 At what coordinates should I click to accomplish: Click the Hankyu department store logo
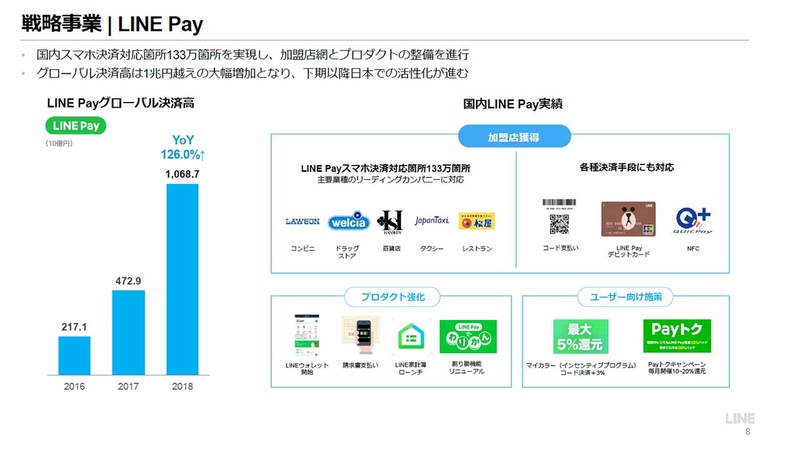tap(391, 222)
